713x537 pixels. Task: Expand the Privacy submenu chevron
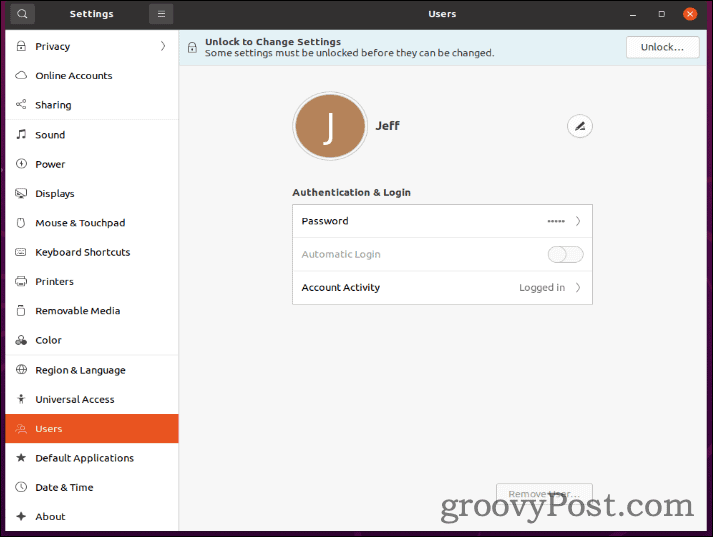163,46
